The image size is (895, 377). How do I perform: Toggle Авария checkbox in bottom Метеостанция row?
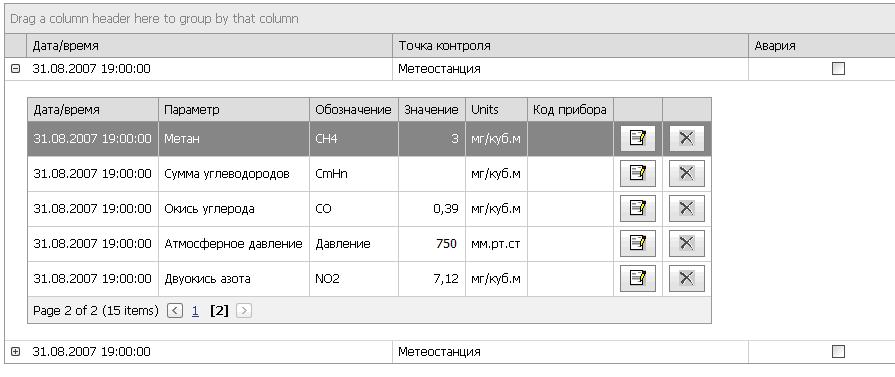click(x=838, y=351)
